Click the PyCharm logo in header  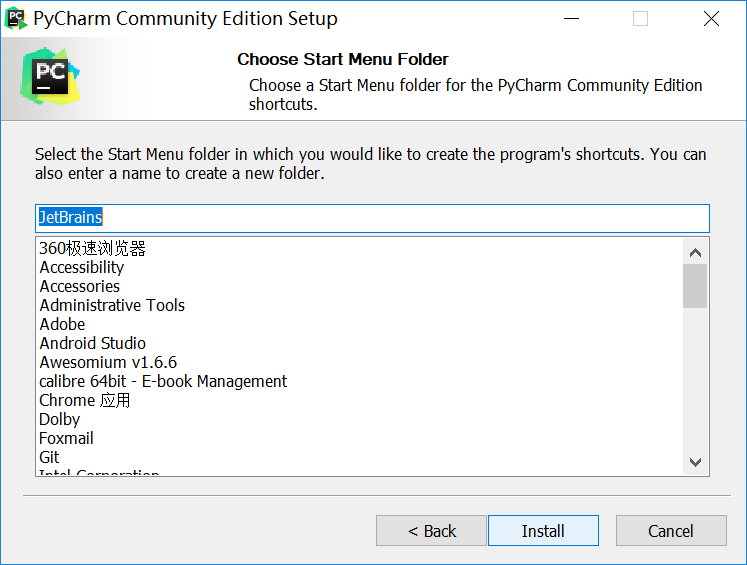pyautogui.click(x=46, y=76)
